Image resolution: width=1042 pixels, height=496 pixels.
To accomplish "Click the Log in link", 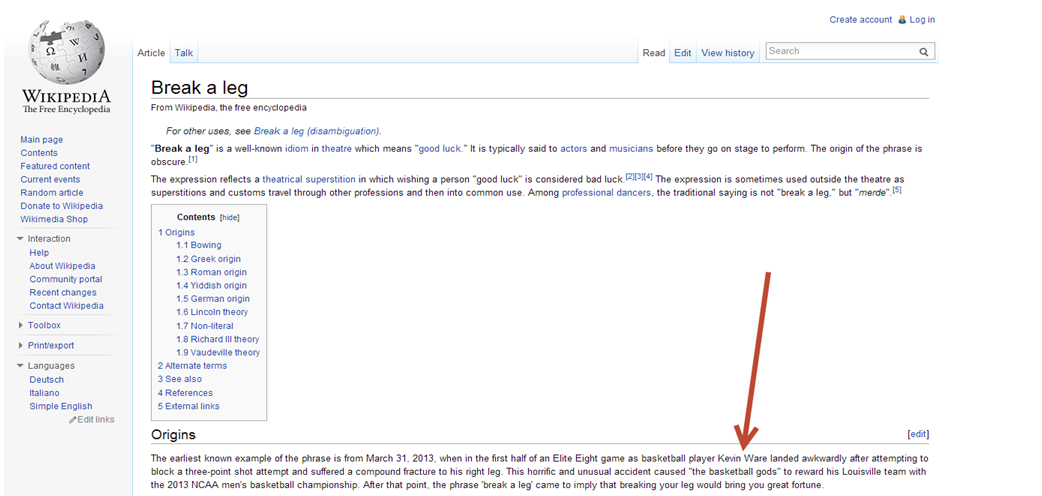I will 922,20.
